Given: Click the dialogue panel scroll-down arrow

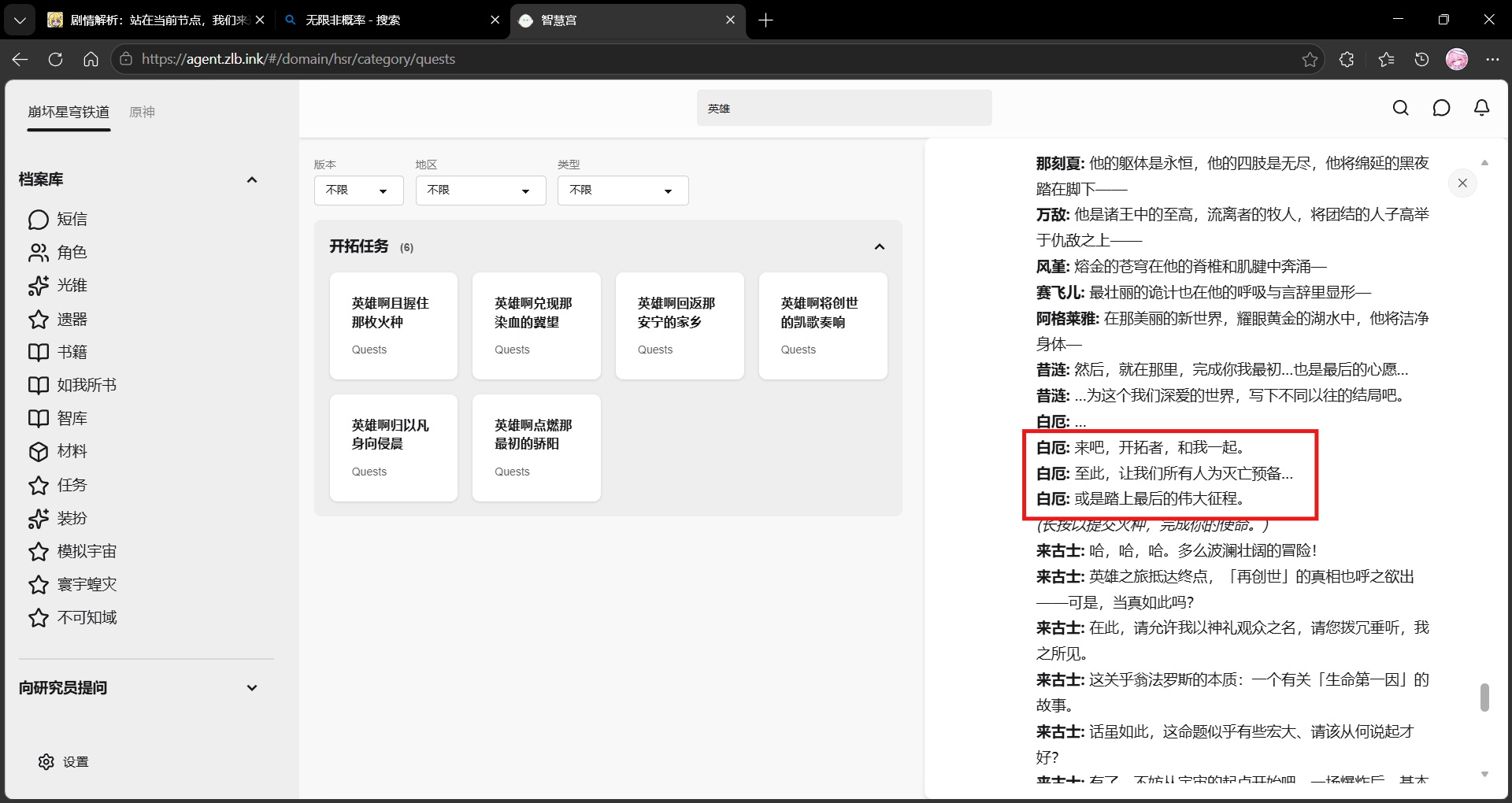Looking at the screenshot, I should 1484,775.
